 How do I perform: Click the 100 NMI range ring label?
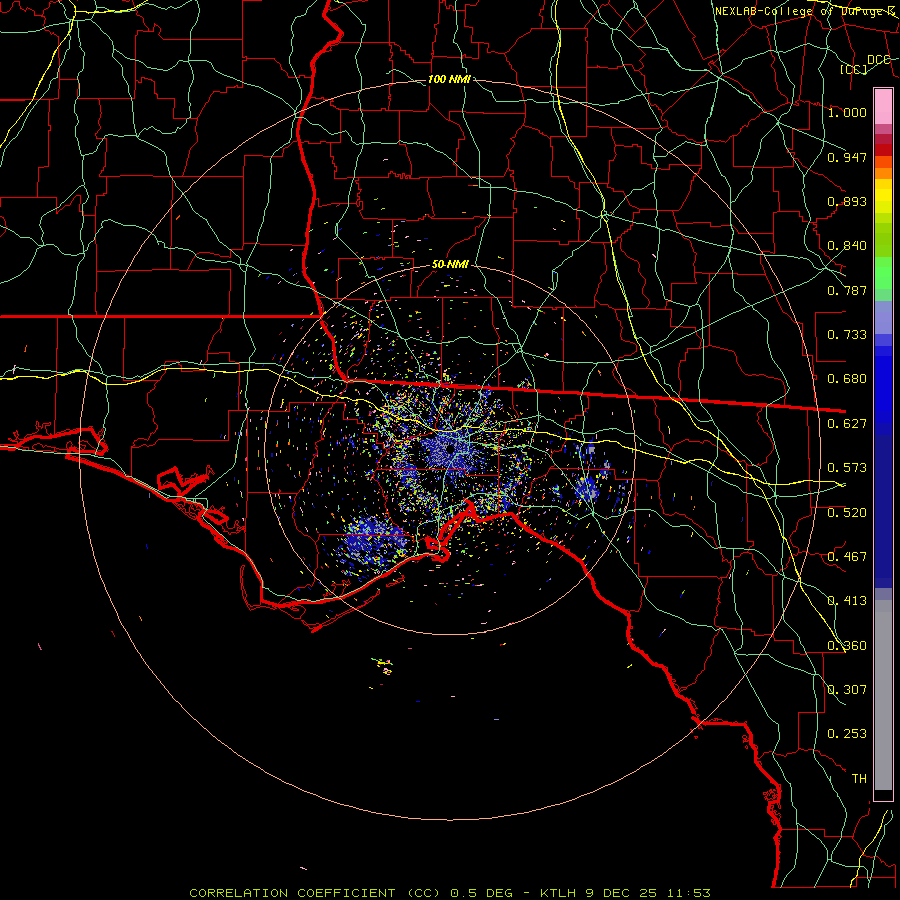(x=449, y=79)
